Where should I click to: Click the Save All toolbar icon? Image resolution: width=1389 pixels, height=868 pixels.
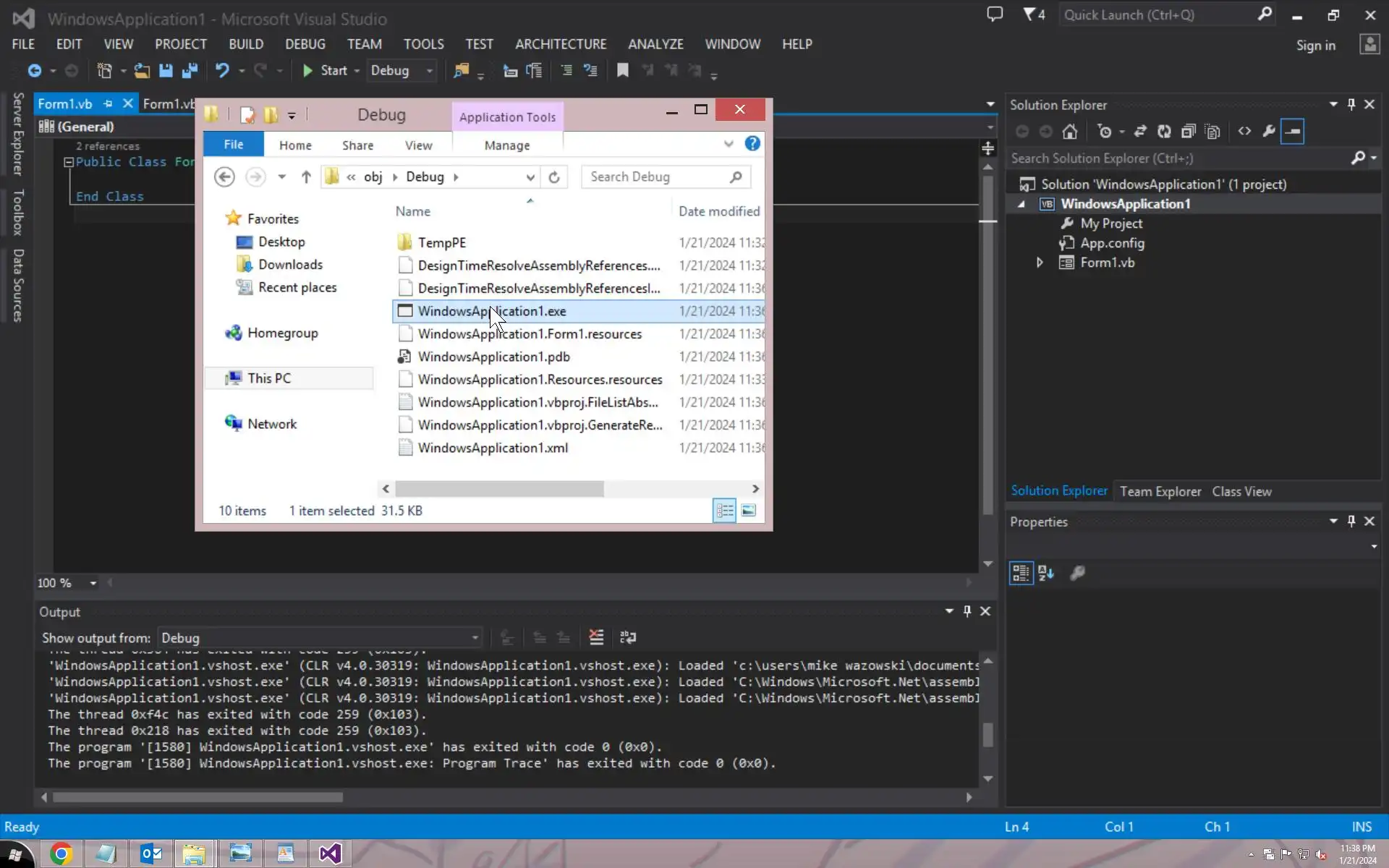pyautogui.click(x=190, y=71)
